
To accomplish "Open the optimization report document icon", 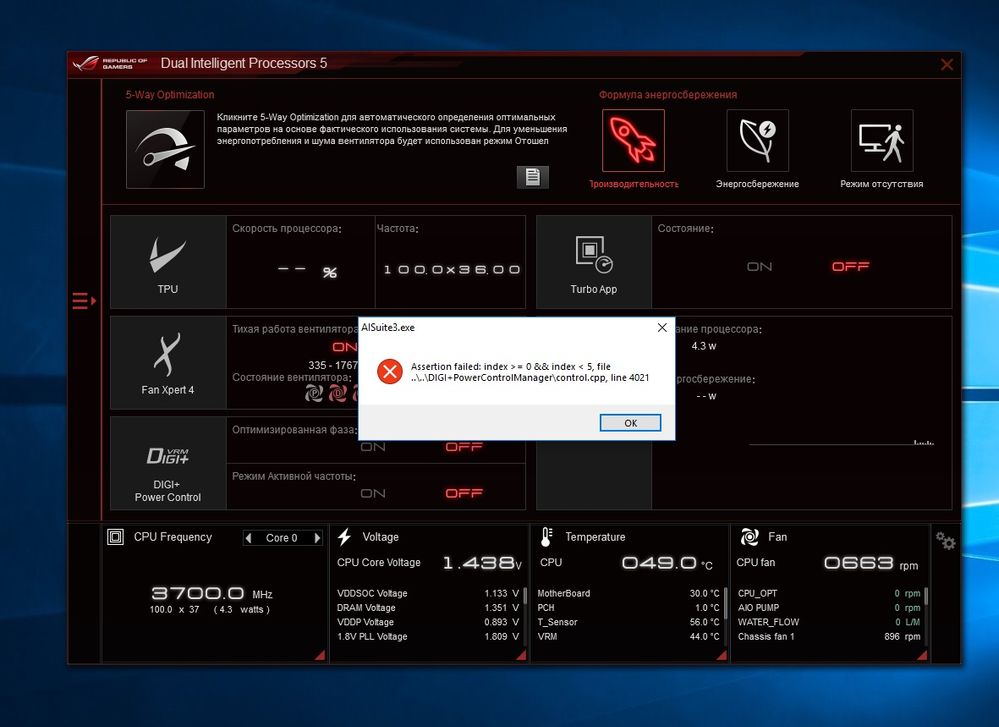I will (x=533, y=177).
